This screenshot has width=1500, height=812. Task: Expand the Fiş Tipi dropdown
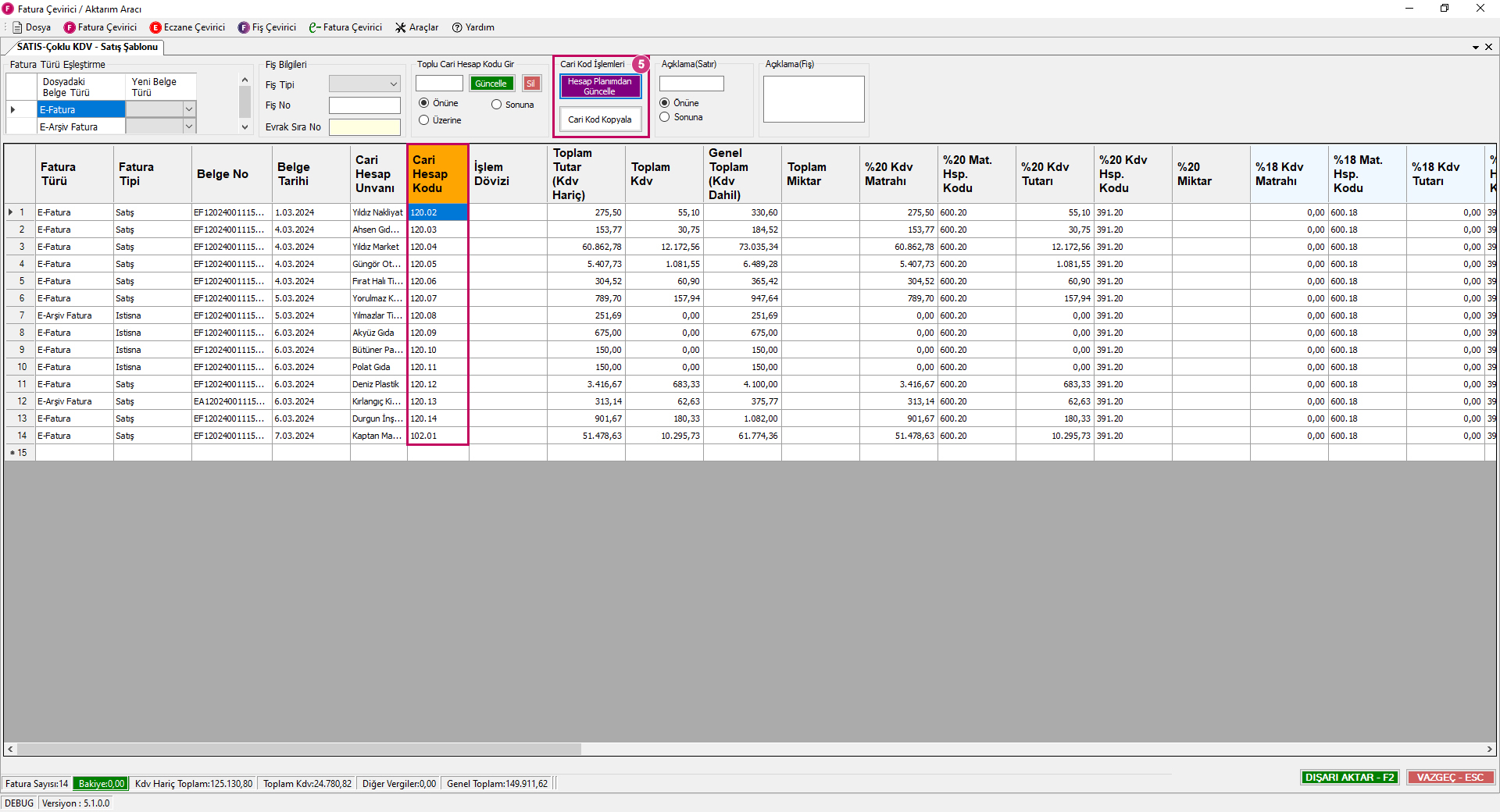click(393, 84)
